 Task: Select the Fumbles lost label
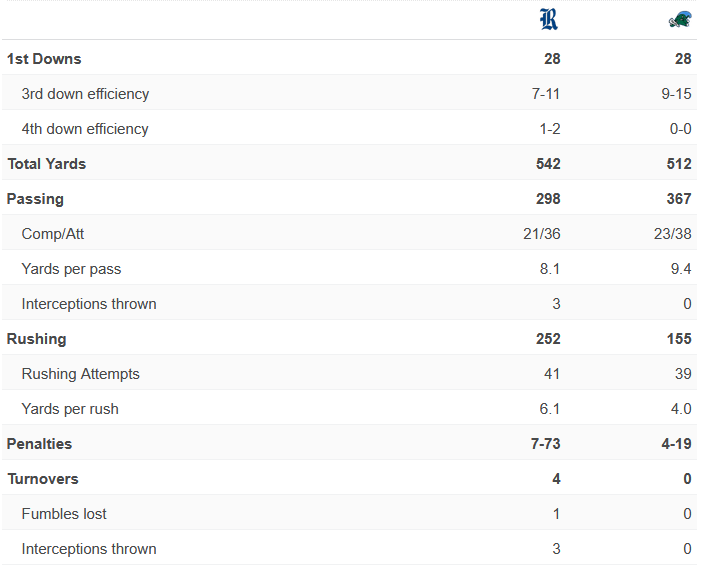point(64,514)
